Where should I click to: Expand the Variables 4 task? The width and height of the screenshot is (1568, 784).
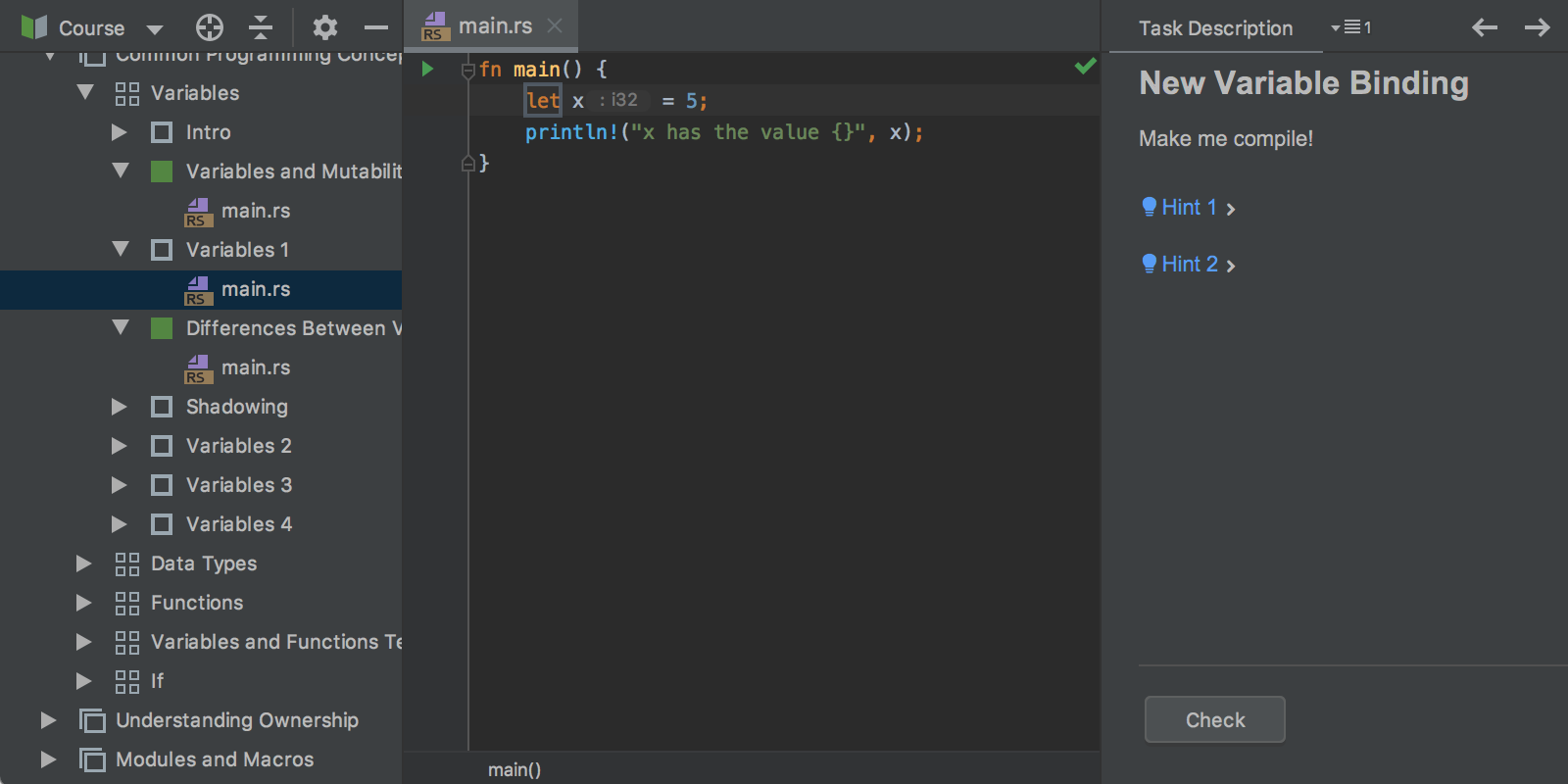click(120, 523)
